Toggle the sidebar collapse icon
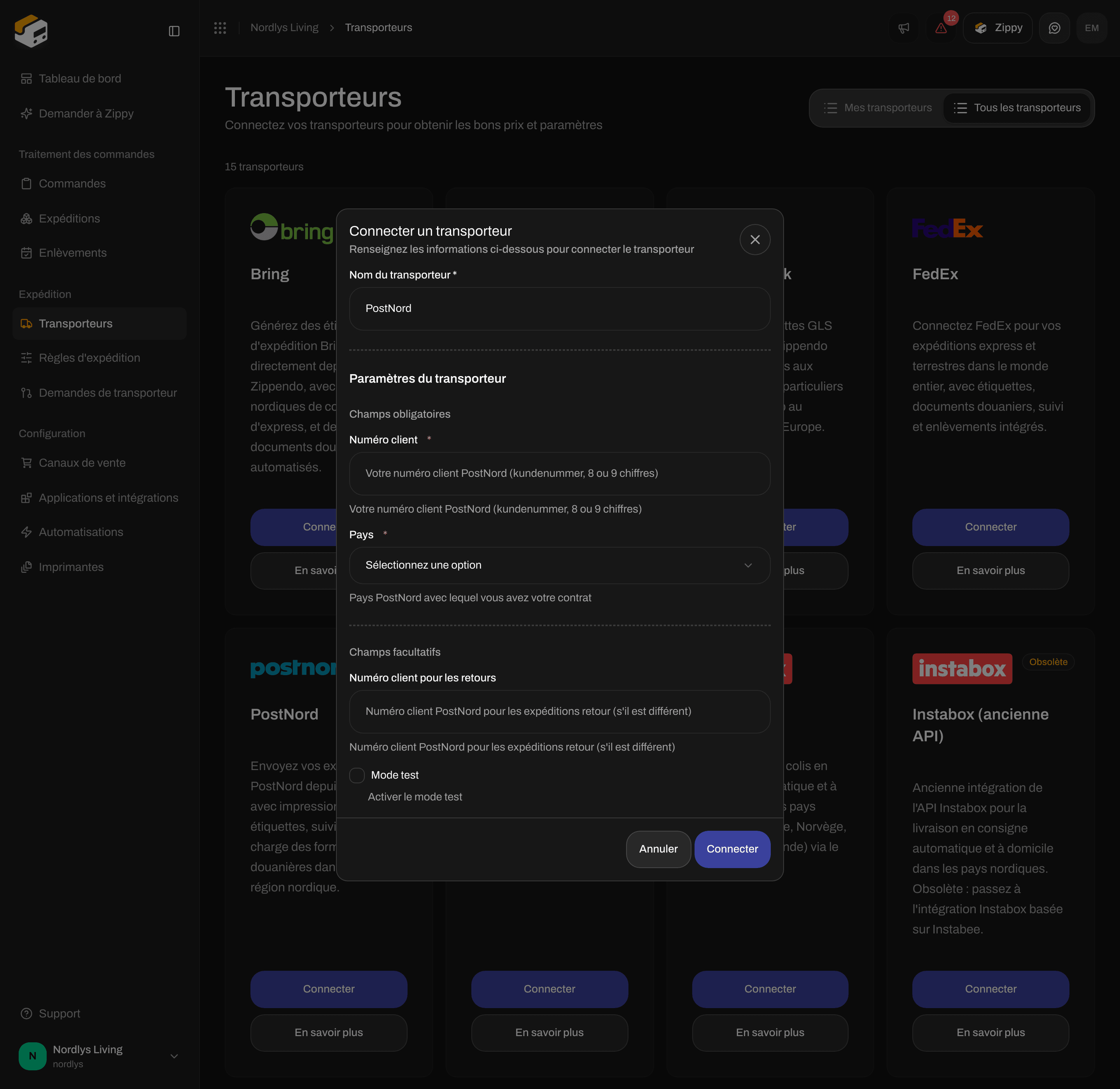1120x1089 pixels. (x=174, y=31)
